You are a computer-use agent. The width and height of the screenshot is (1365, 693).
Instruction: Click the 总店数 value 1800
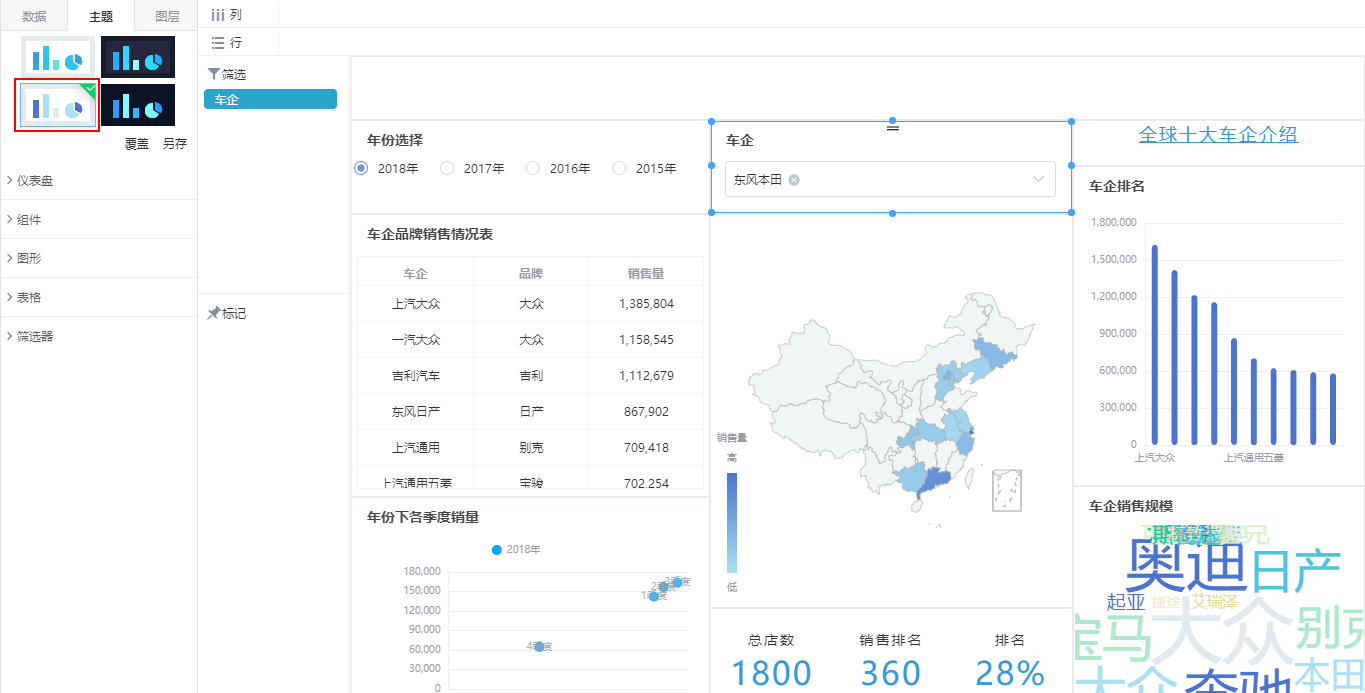773,673
